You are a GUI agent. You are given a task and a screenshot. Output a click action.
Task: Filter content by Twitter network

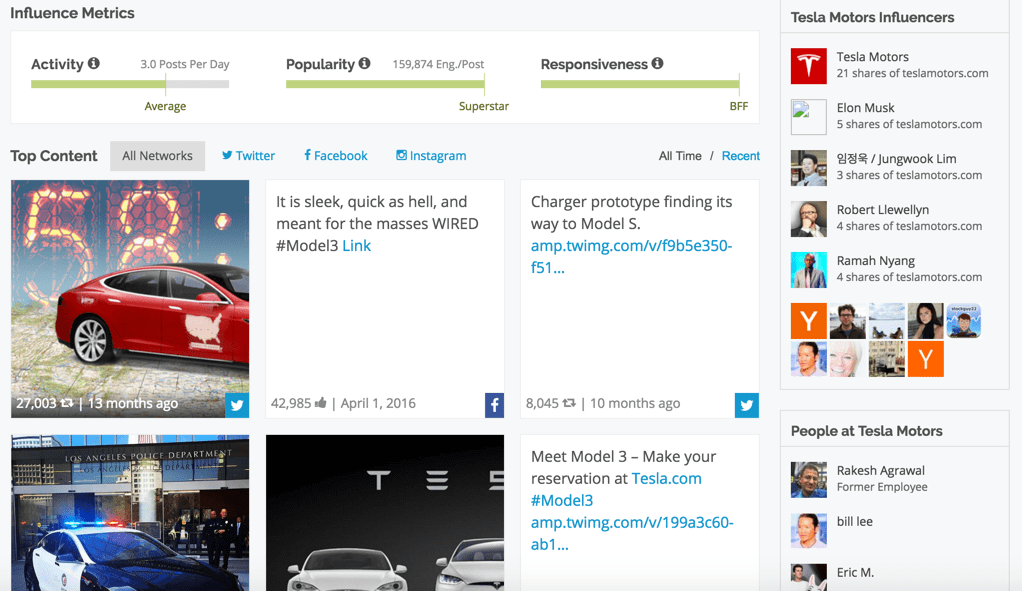coord(248,155)
